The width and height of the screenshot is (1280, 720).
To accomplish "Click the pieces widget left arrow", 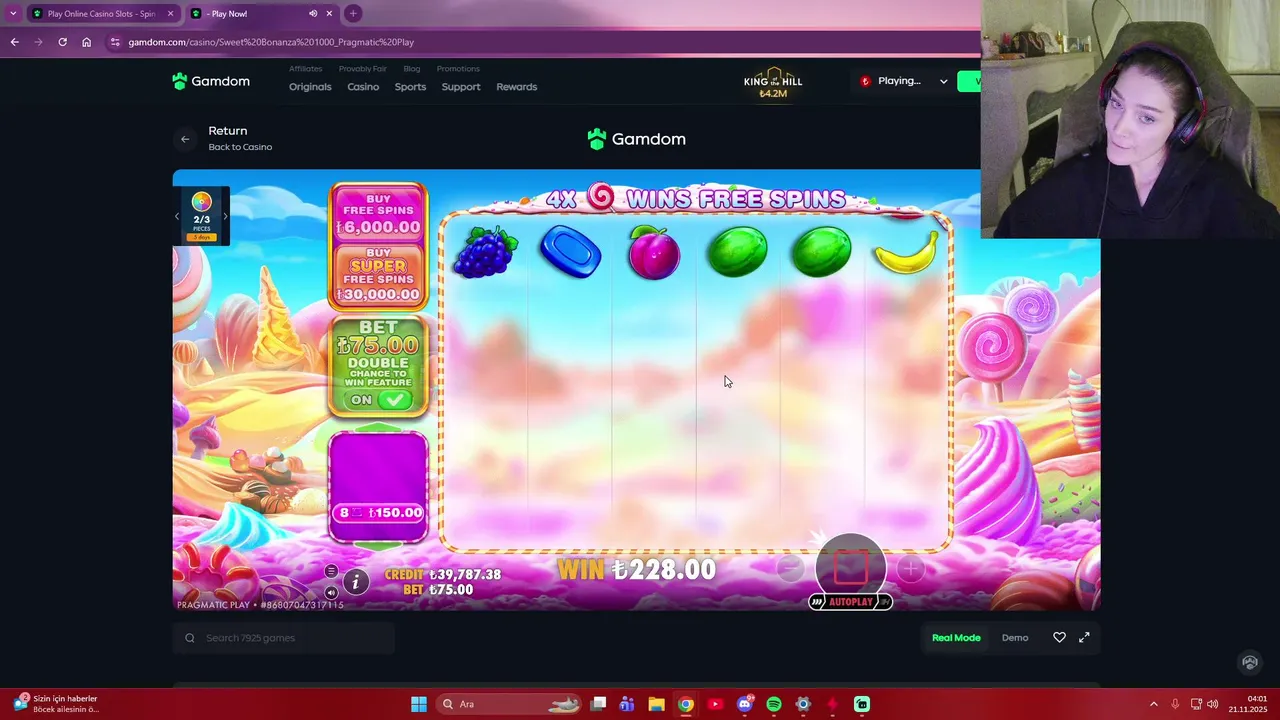I will click(x=177, y=216).
